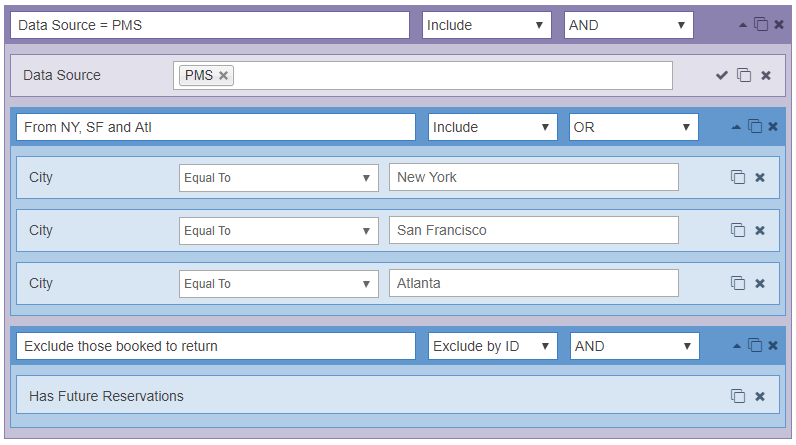Viewport: 796px width, 445px height.
Task: Delete Exclude those booked to return group
Action: (x=773, y=346)
